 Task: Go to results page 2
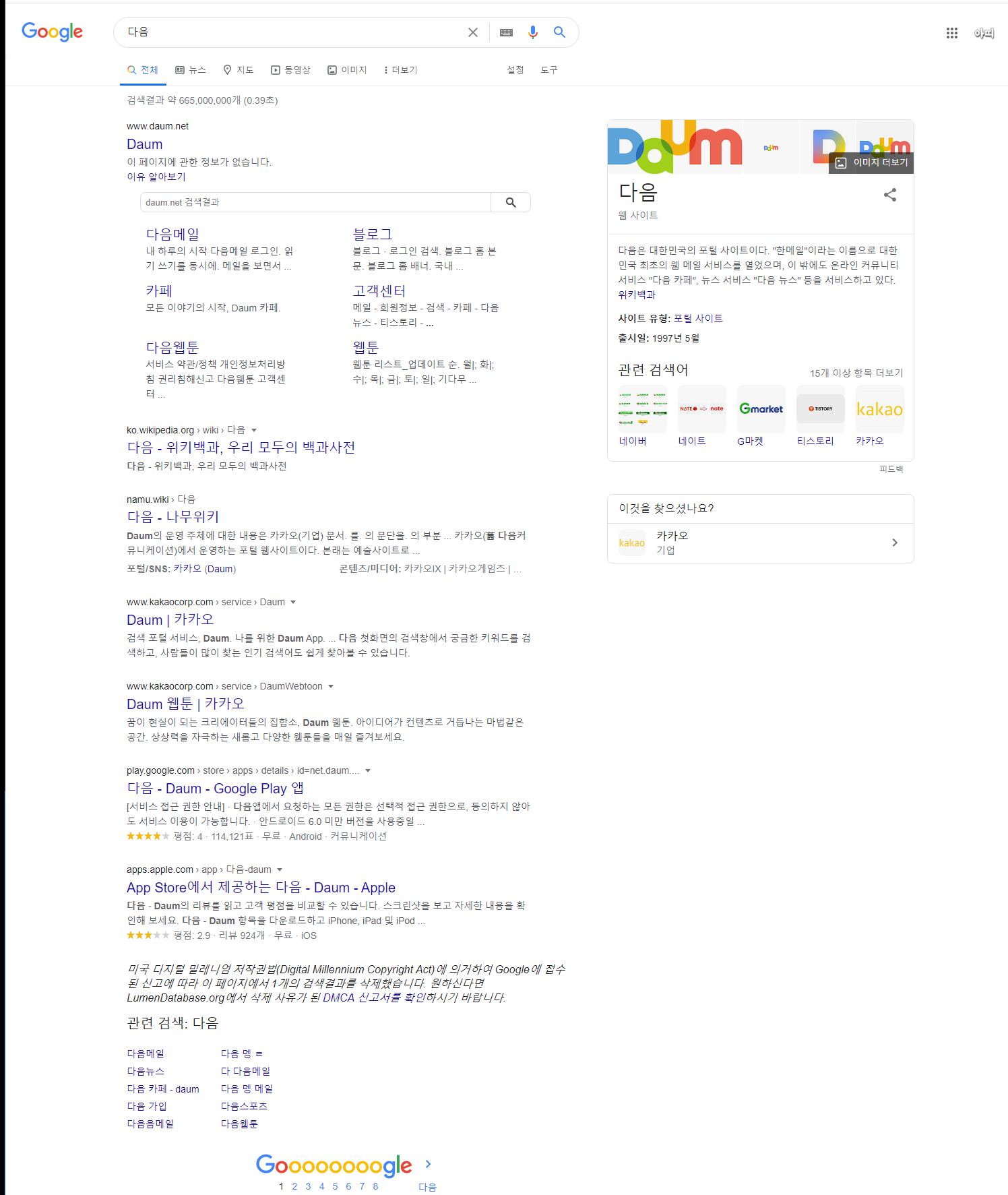(x=294, y=1186)
